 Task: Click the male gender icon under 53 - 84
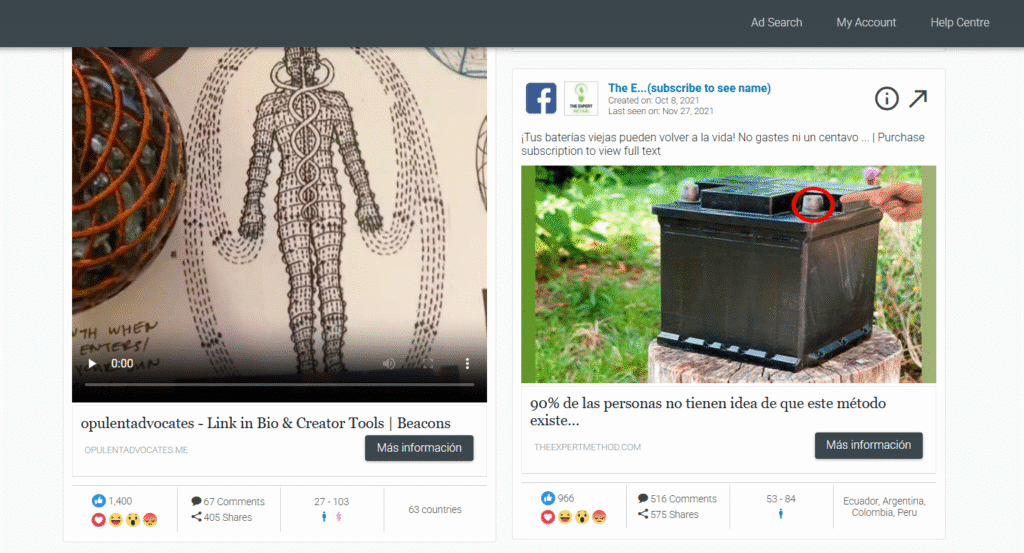(780, 514)
